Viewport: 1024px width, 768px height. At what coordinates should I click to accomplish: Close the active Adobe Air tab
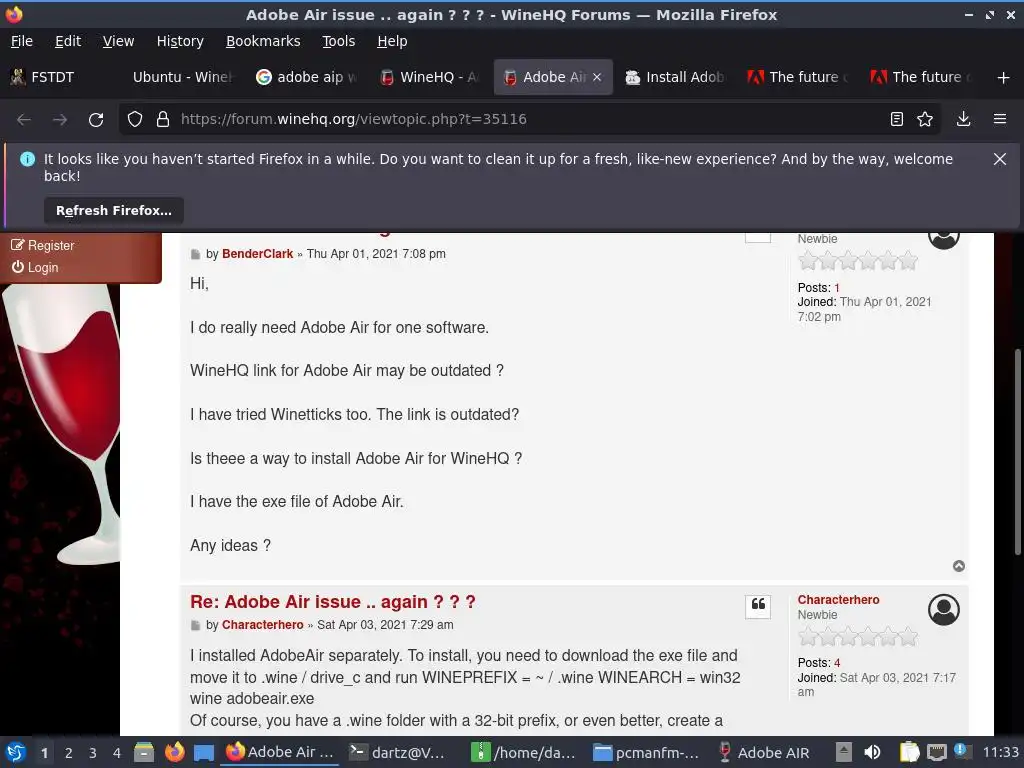click(x=597, y=77)
